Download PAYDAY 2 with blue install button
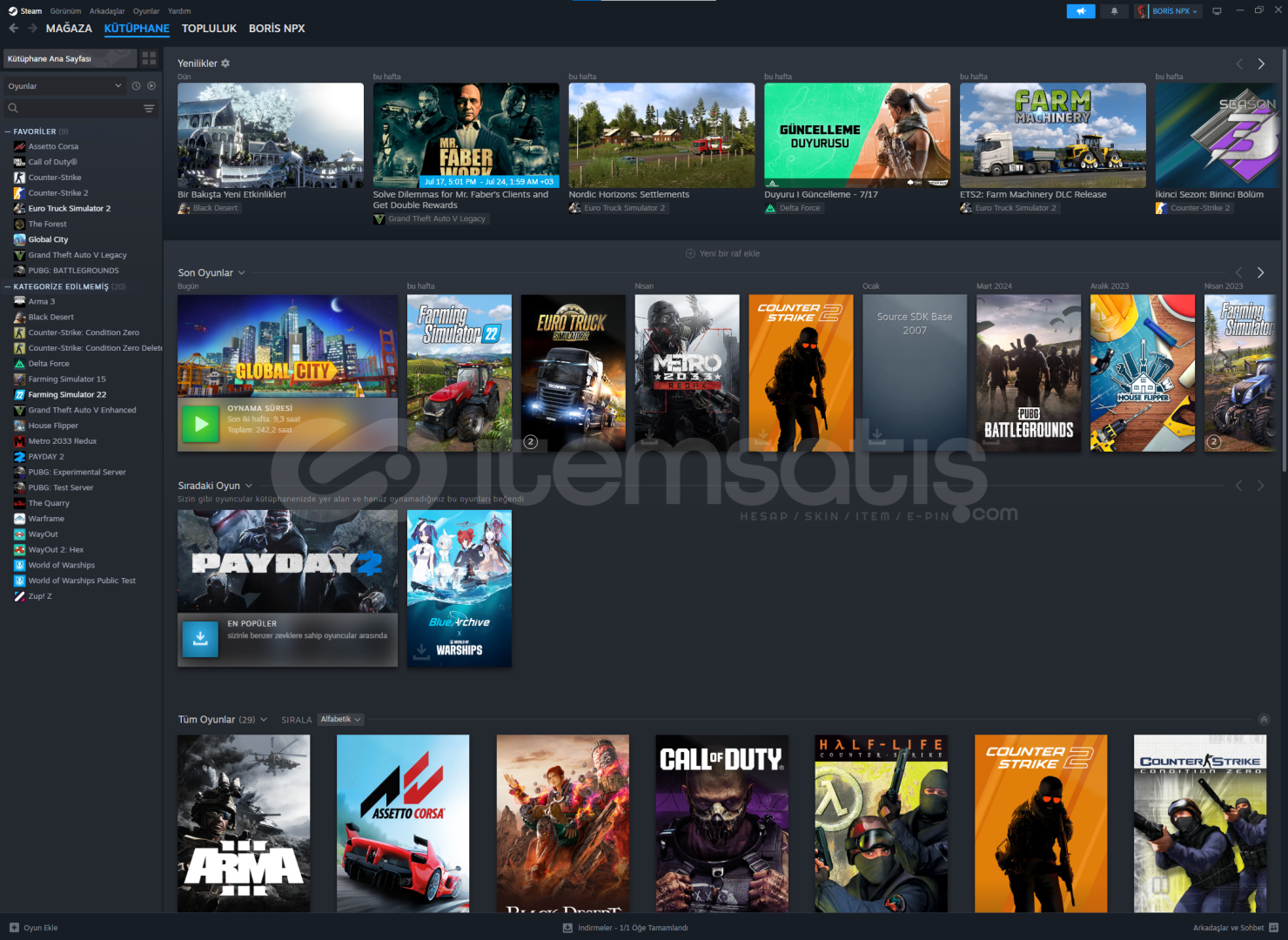This screenshot has width=1288, height=940. click(x=200, y=640)
